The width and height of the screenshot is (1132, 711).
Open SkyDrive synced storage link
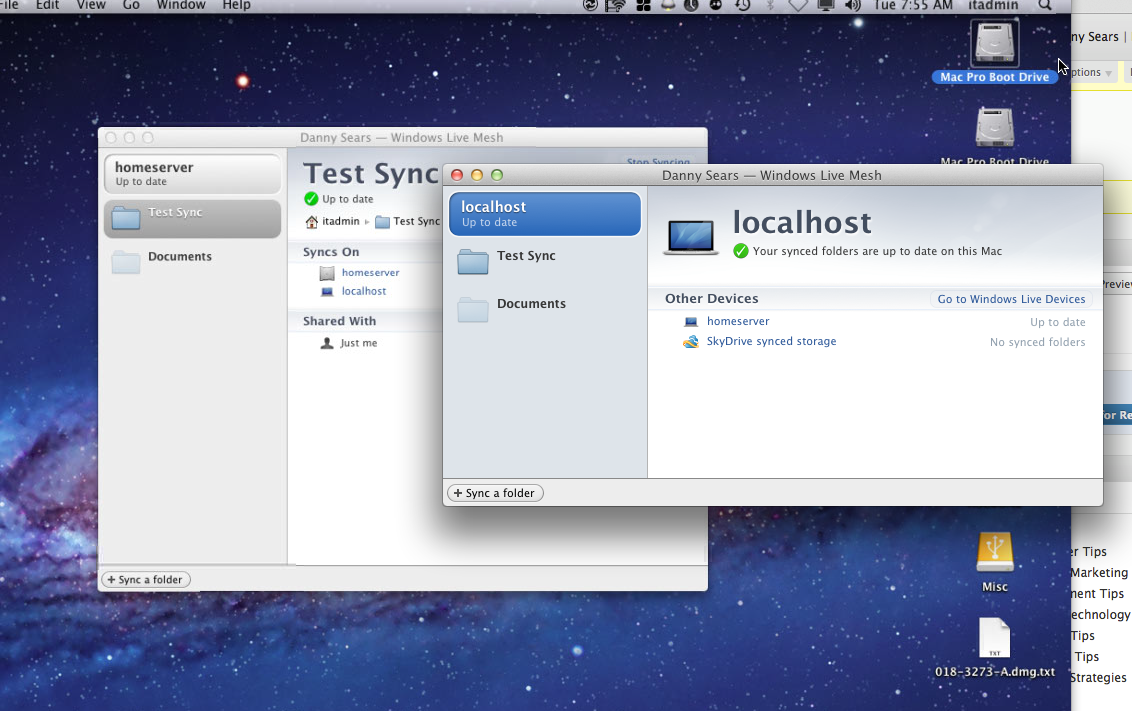(771, 341)
